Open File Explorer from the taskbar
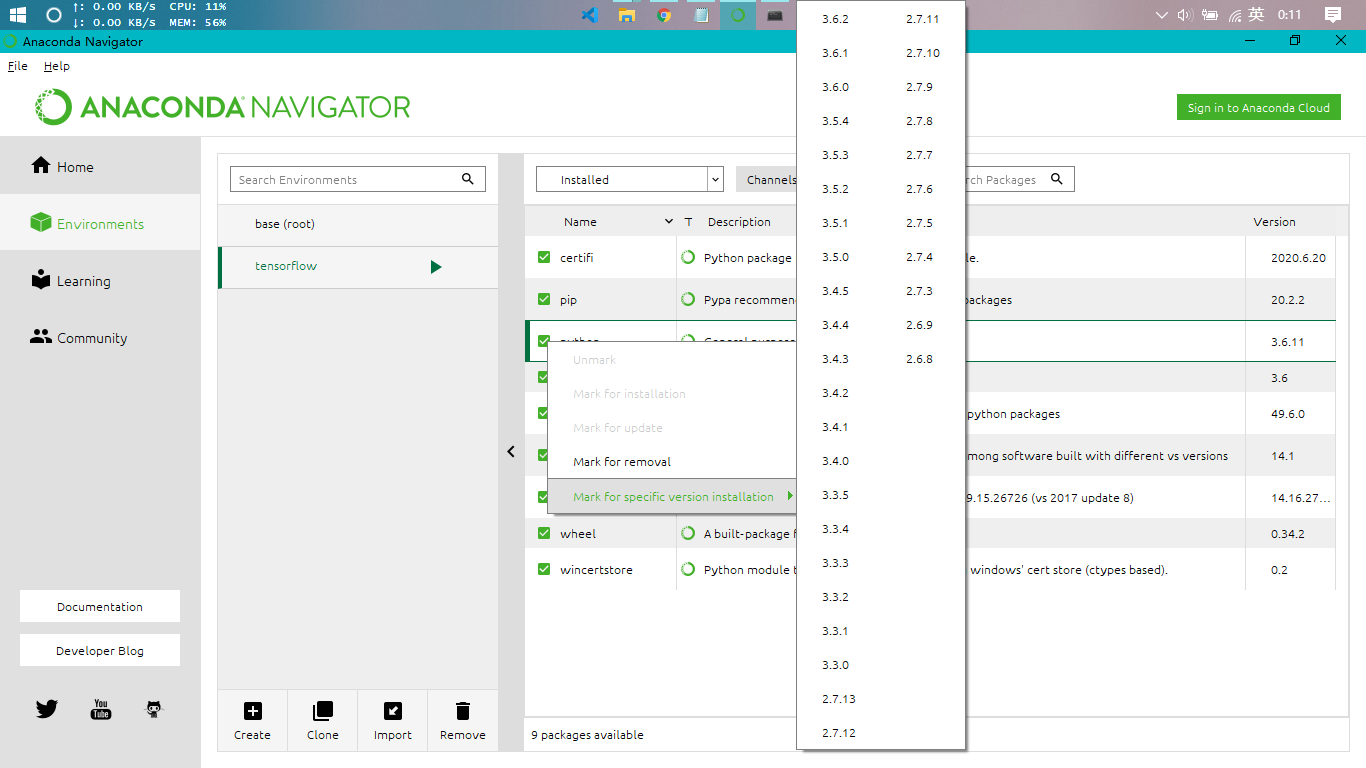Screen dimensions: 1366x768 pyautogui.click(x=627, y=15)
